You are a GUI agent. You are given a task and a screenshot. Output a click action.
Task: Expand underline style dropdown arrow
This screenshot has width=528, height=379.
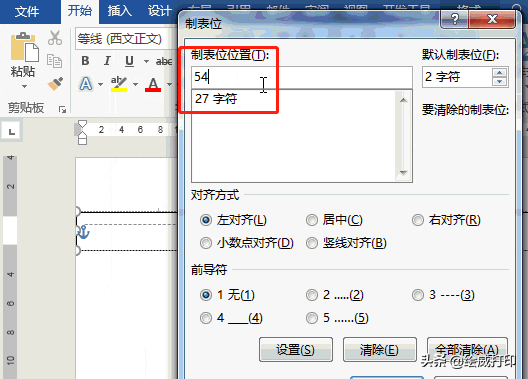click(x=146, y=61)
